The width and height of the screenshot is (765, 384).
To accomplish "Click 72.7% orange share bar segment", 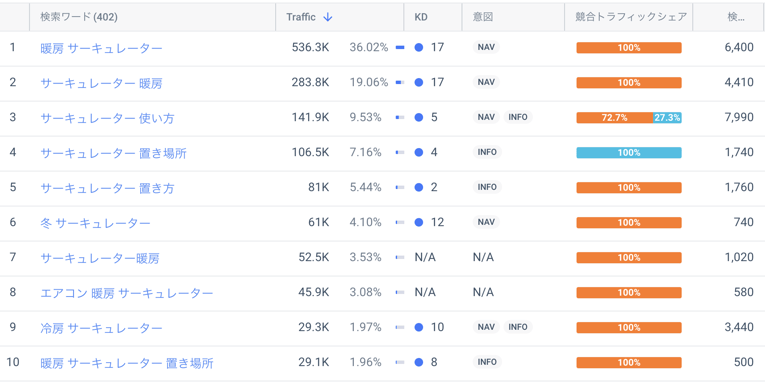I will 615,118.
